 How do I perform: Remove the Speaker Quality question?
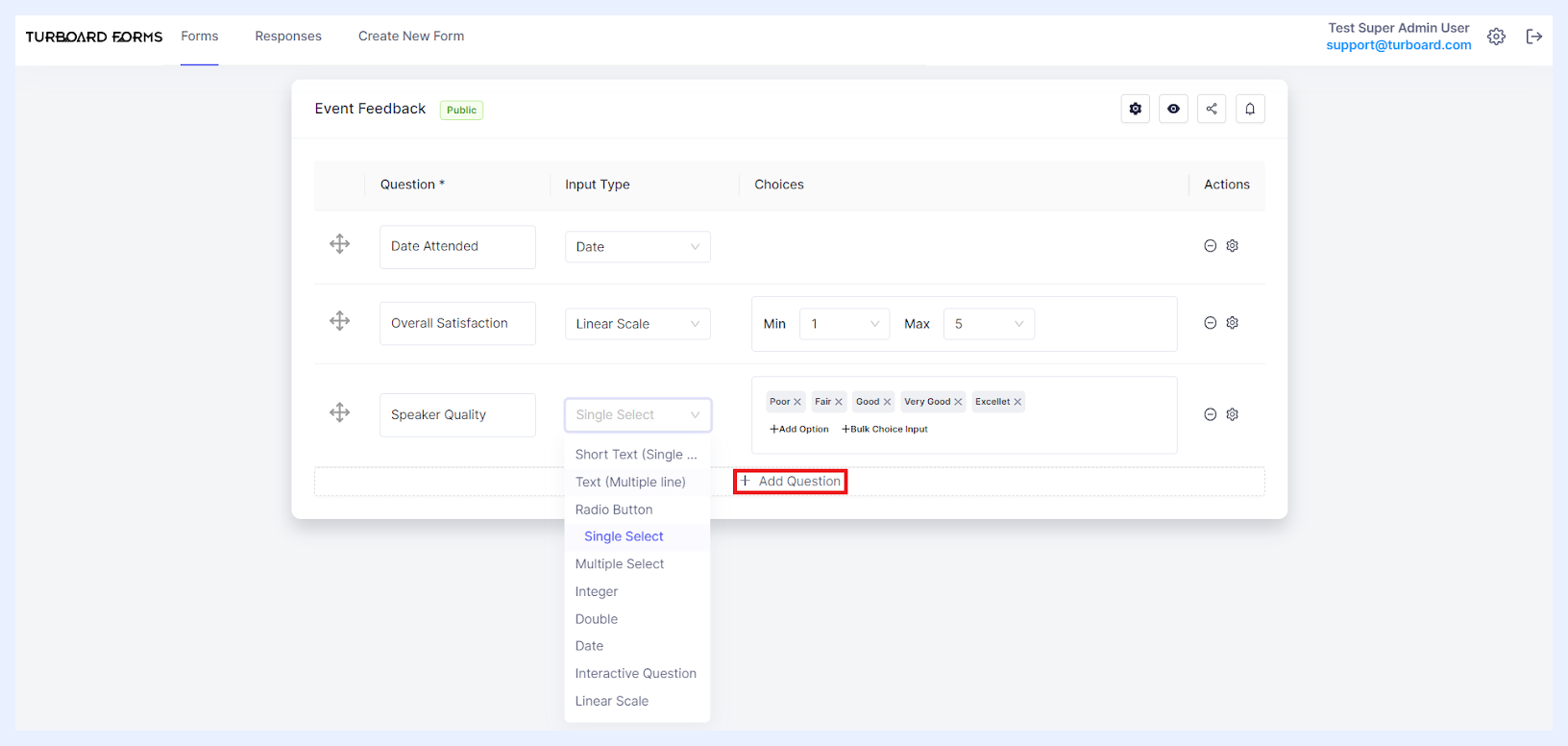point(1211,414)
